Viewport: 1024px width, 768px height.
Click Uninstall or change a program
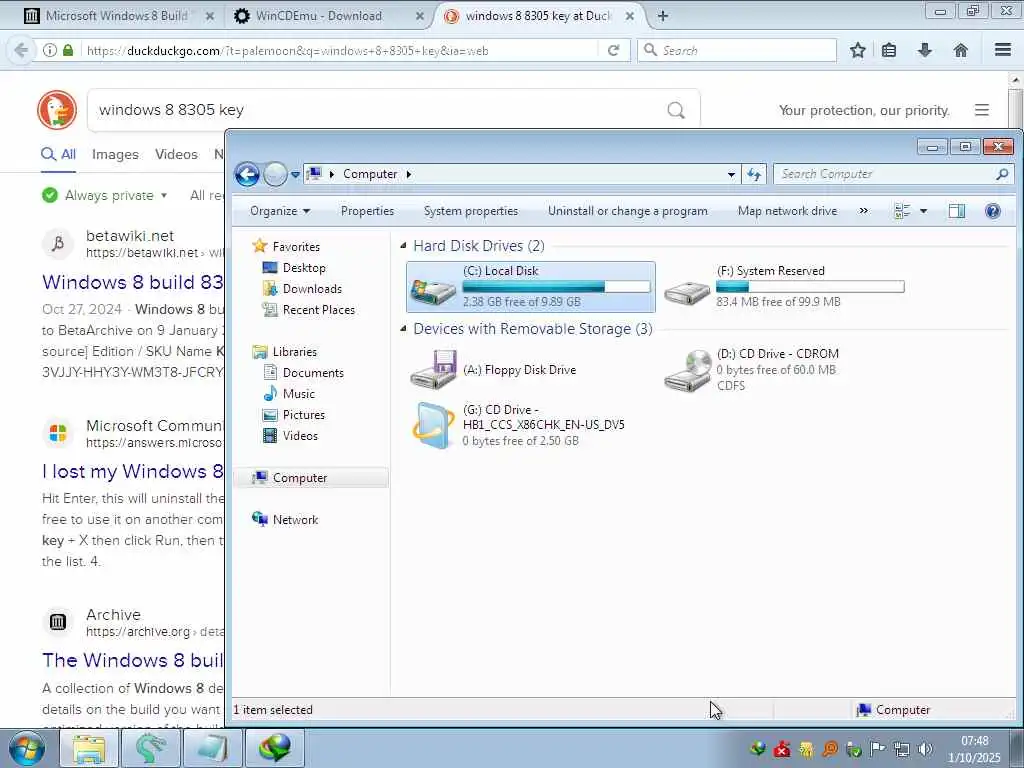[628, 211]
